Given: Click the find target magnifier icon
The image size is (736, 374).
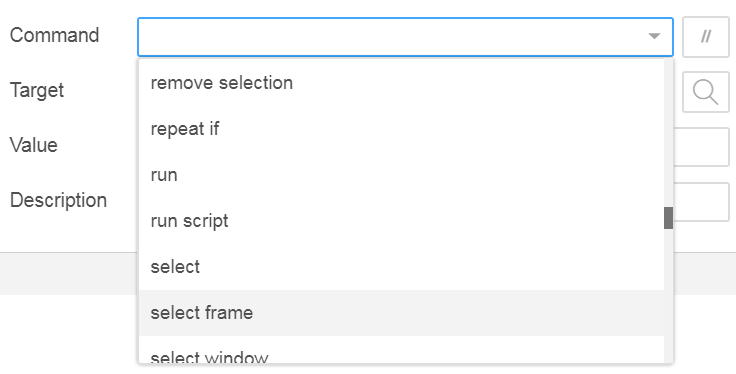Looking at the screenshot, I should (x=705, y=92).
